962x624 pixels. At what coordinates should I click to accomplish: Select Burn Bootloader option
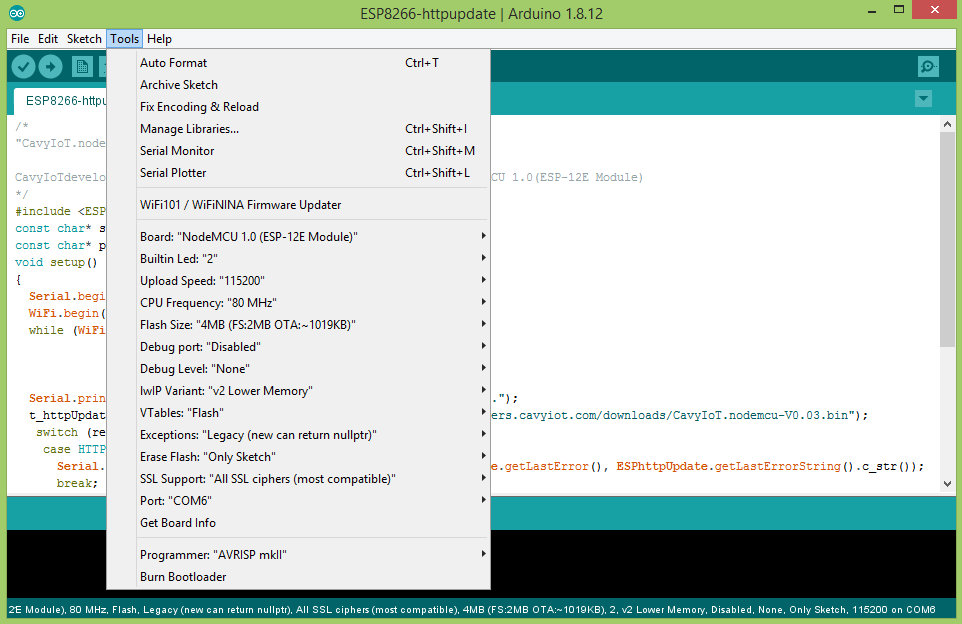183,577
